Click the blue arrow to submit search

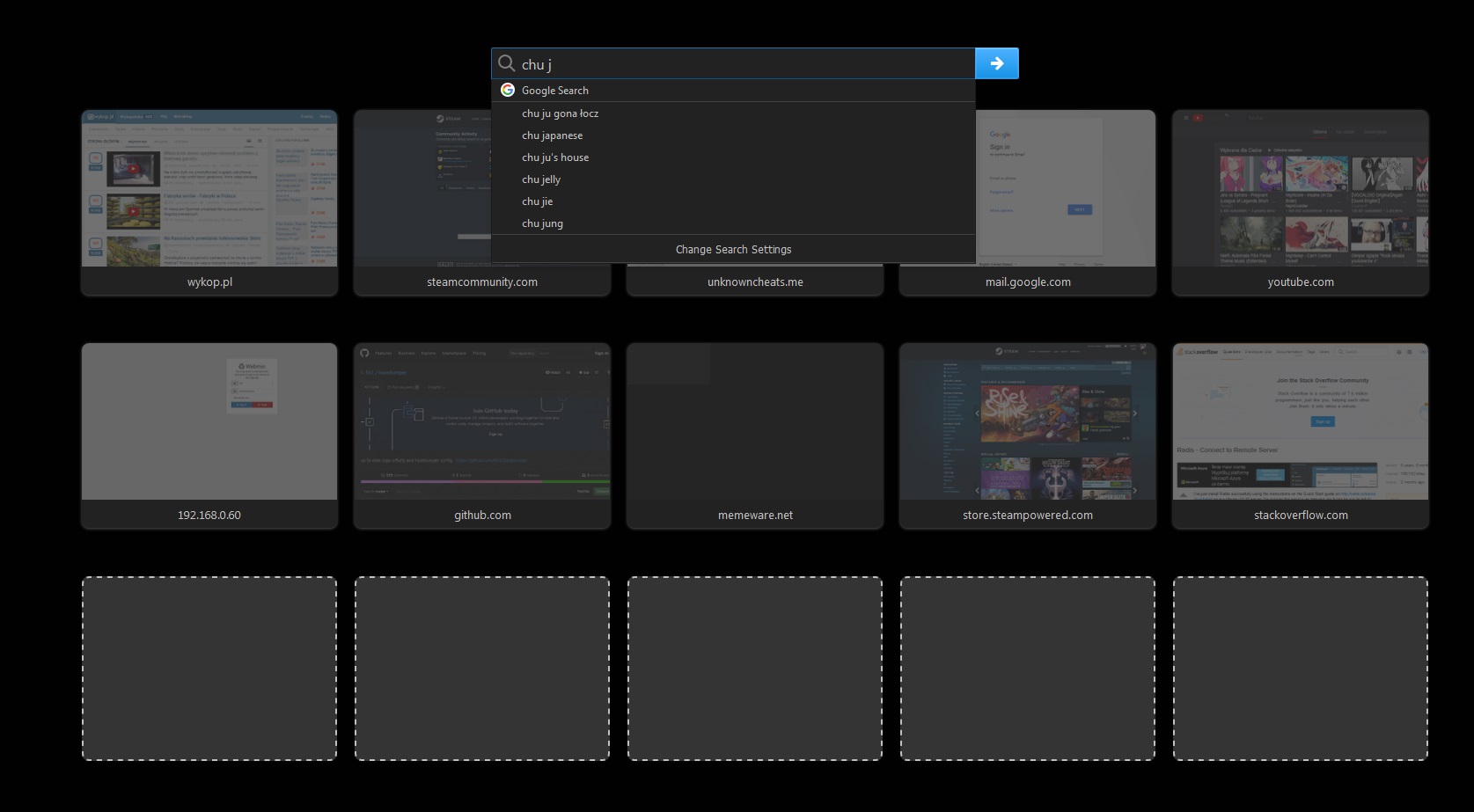tap(997, 63)
